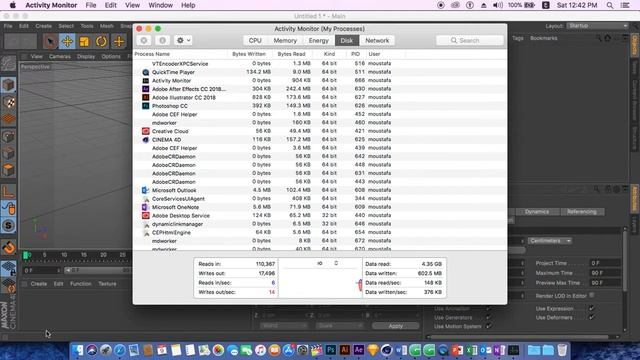
Task: Click the Apply button in Cinema 4D
Action: click(396, 326)
